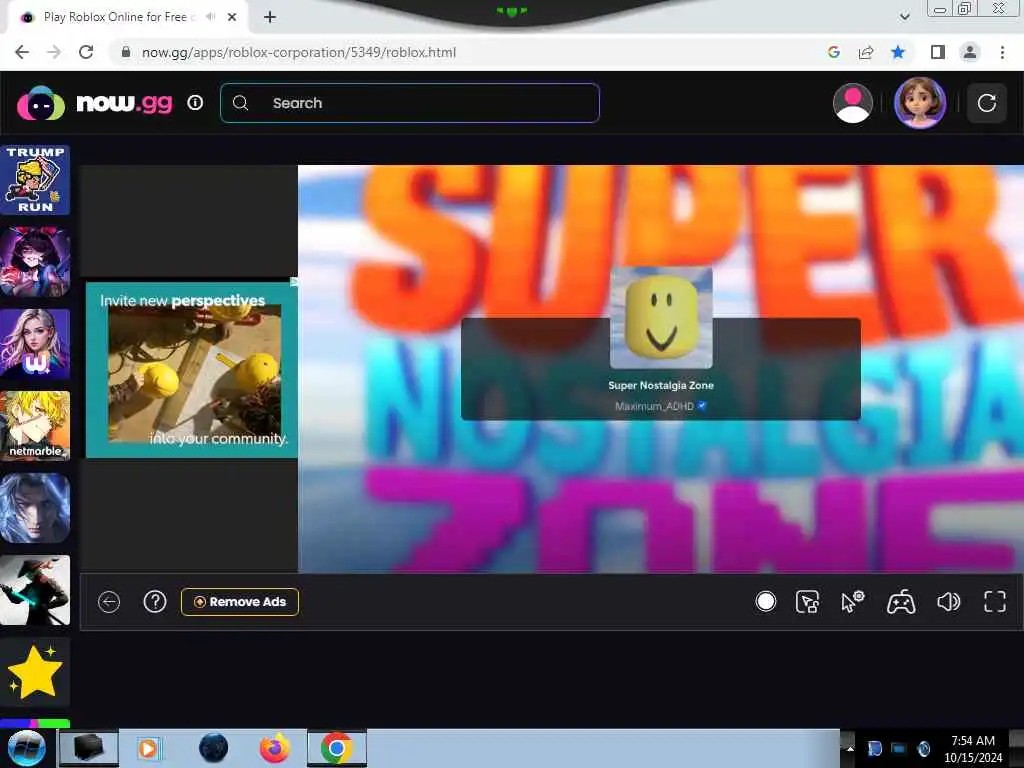
Task: Click the now.gg reload game button
Action: pyautogui.click(x=987, y=103)
